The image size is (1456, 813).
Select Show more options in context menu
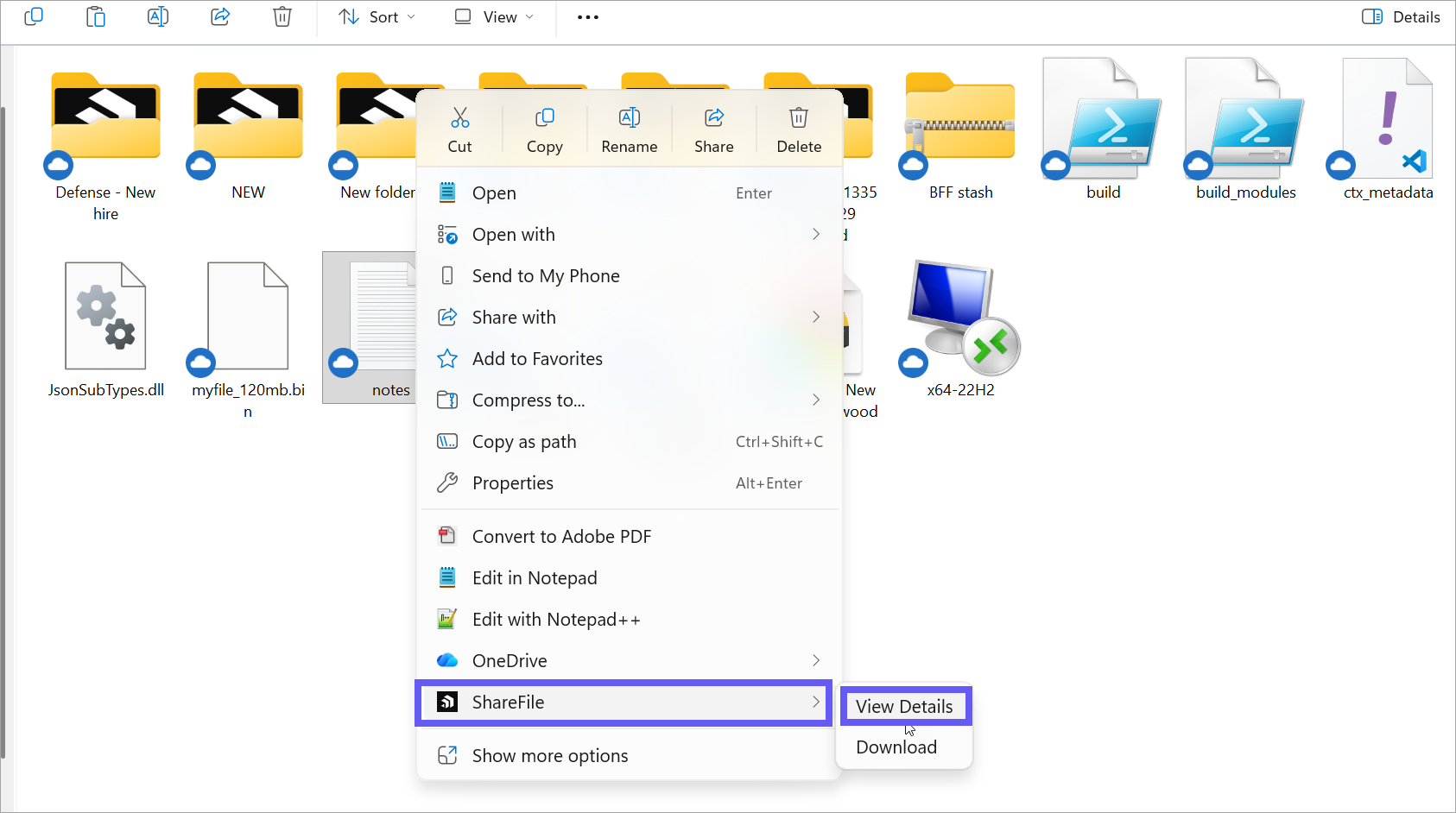click(549, 755)
